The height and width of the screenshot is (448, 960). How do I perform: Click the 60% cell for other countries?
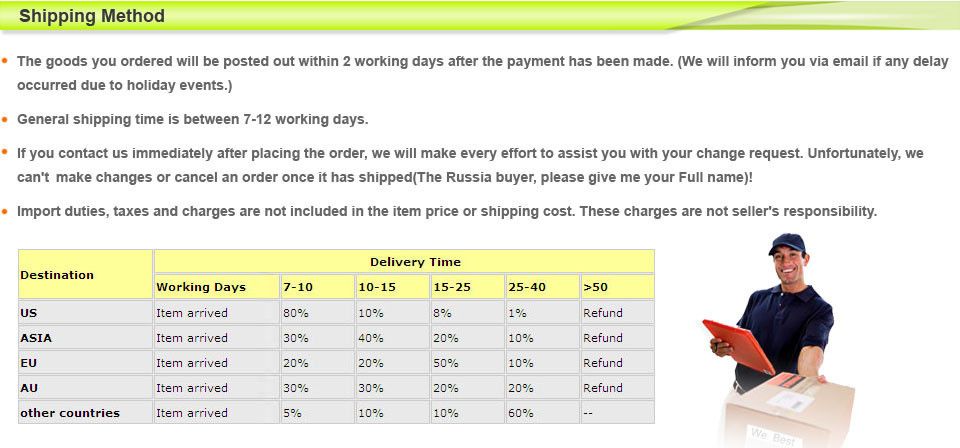542,413
